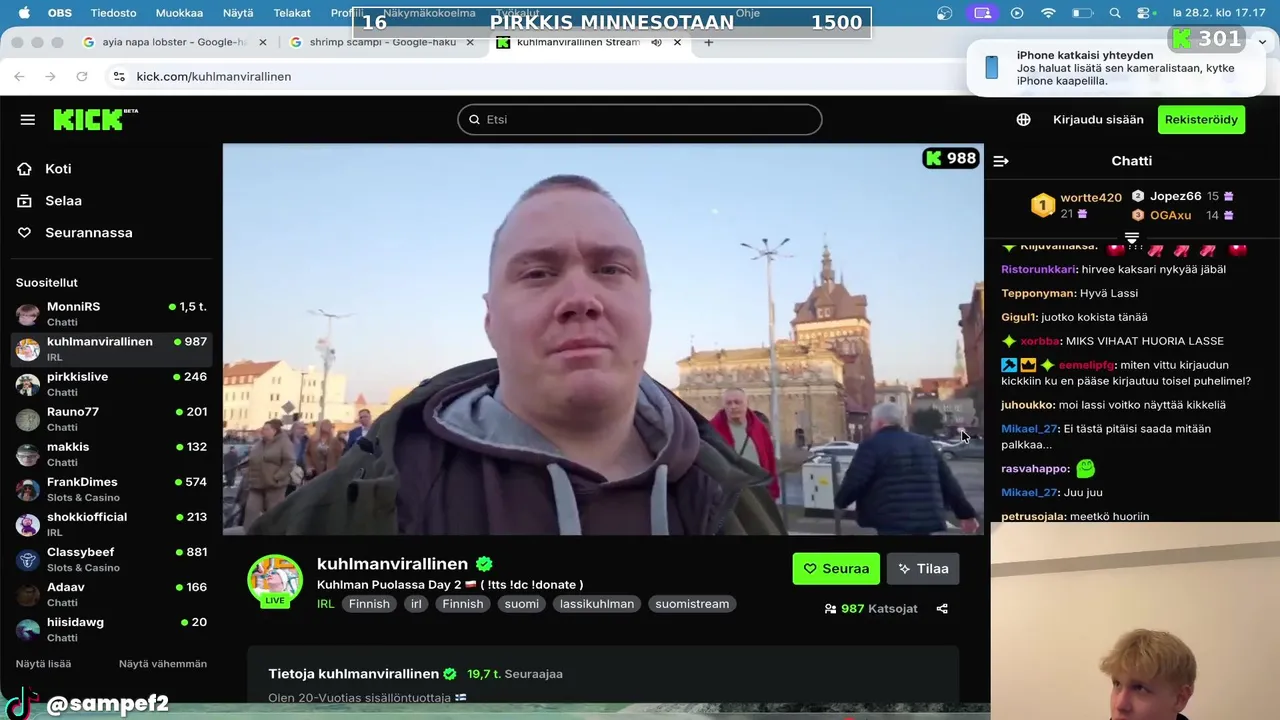Viewport: 1280px width, 720px height.
Task: Open the Kick hamburger menu
Action: coord(28,120)
